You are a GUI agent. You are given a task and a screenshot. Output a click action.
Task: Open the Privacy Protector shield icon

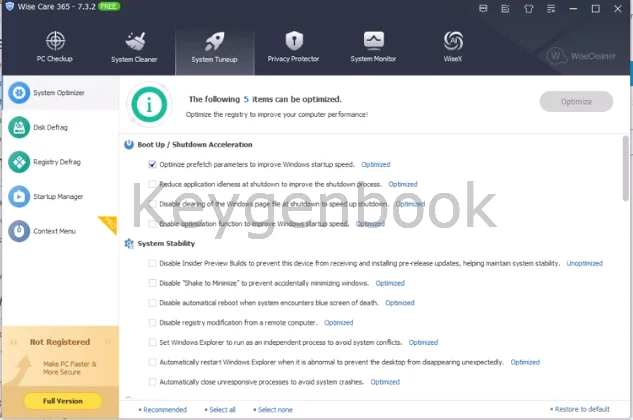tap(293, 45)
